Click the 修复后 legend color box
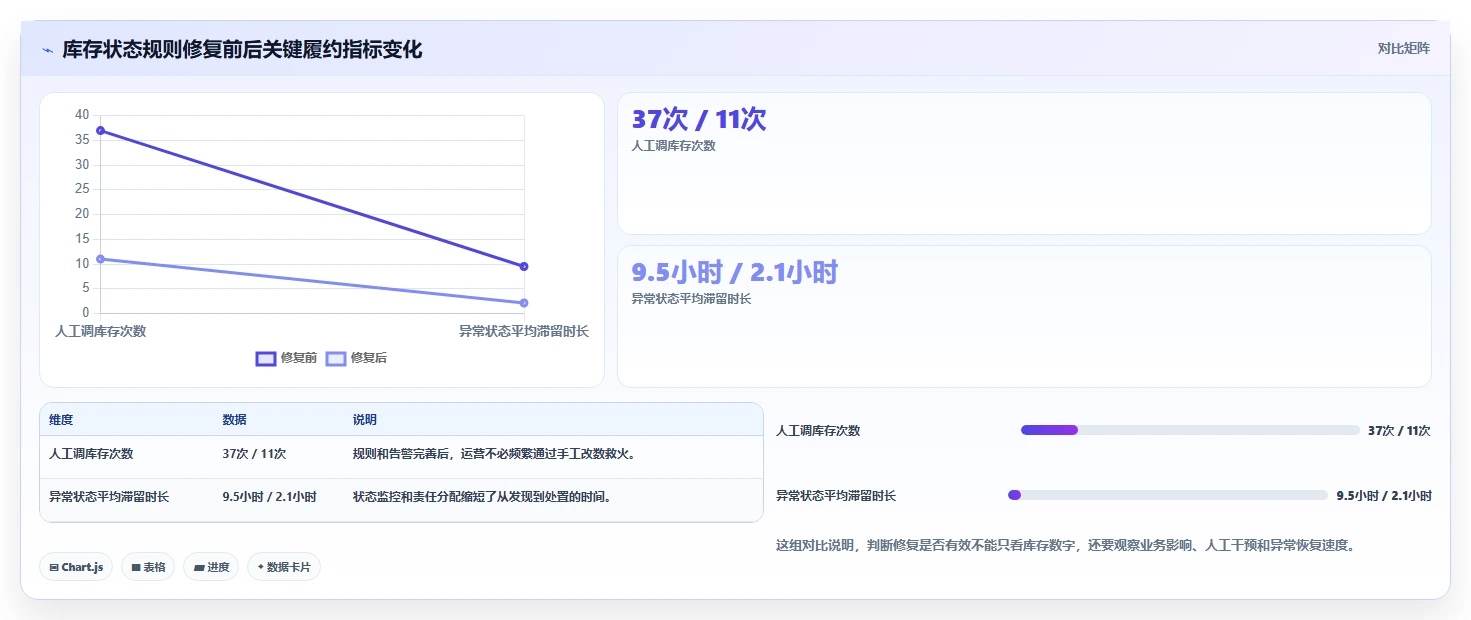This screenshot has width=1471, height=620. tap(336, 359)
